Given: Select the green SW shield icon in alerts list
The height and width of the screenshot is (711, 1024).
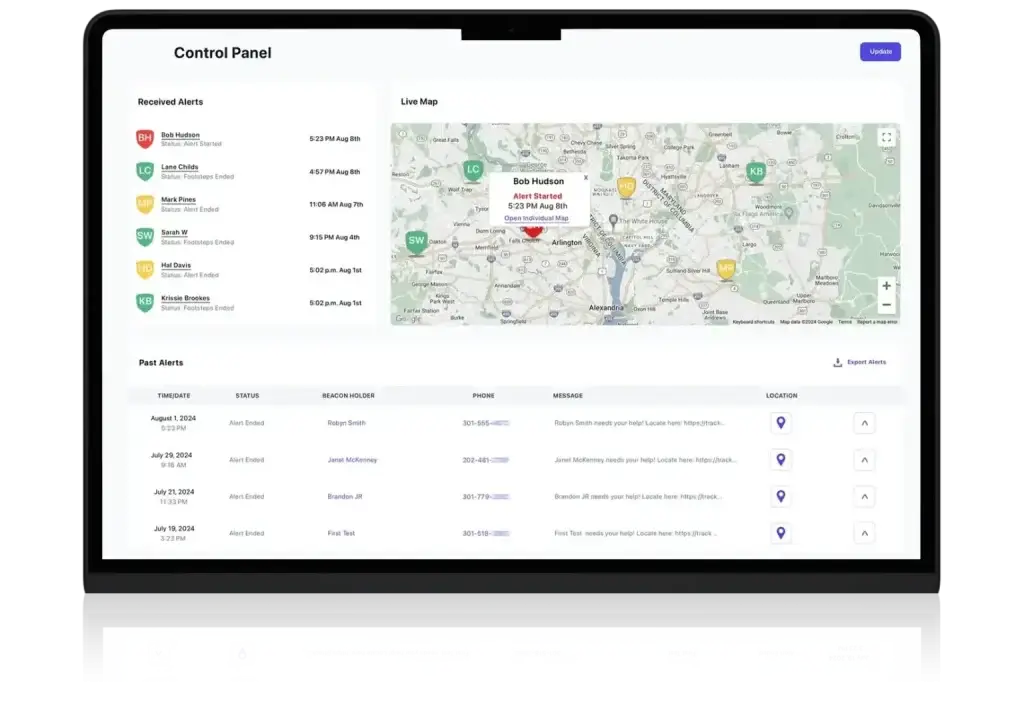Looking at the screenshot, I should pyautogui.click(x=145, y=236).
